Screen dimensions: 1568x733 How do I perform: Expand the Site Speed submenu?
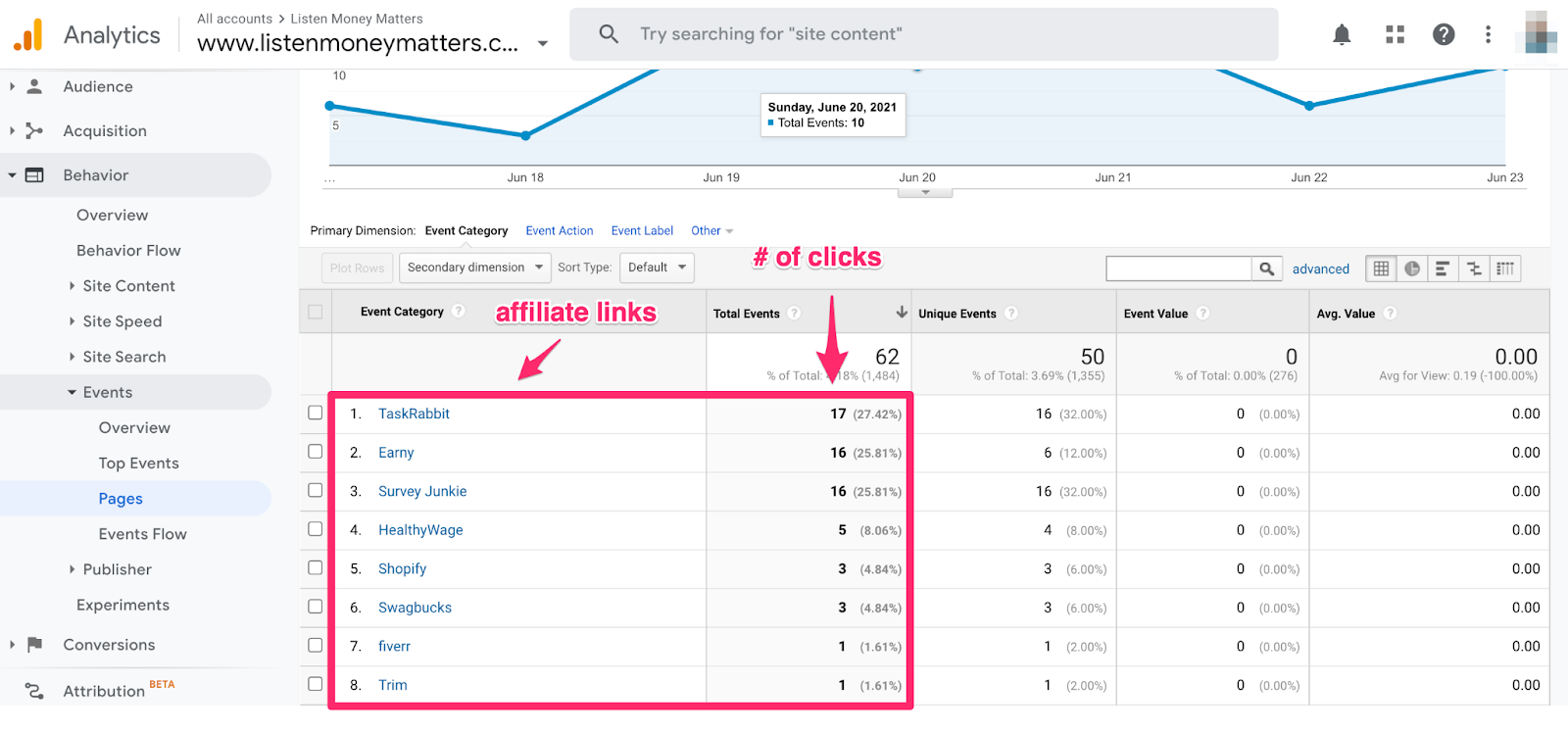[x=72, y=321]
